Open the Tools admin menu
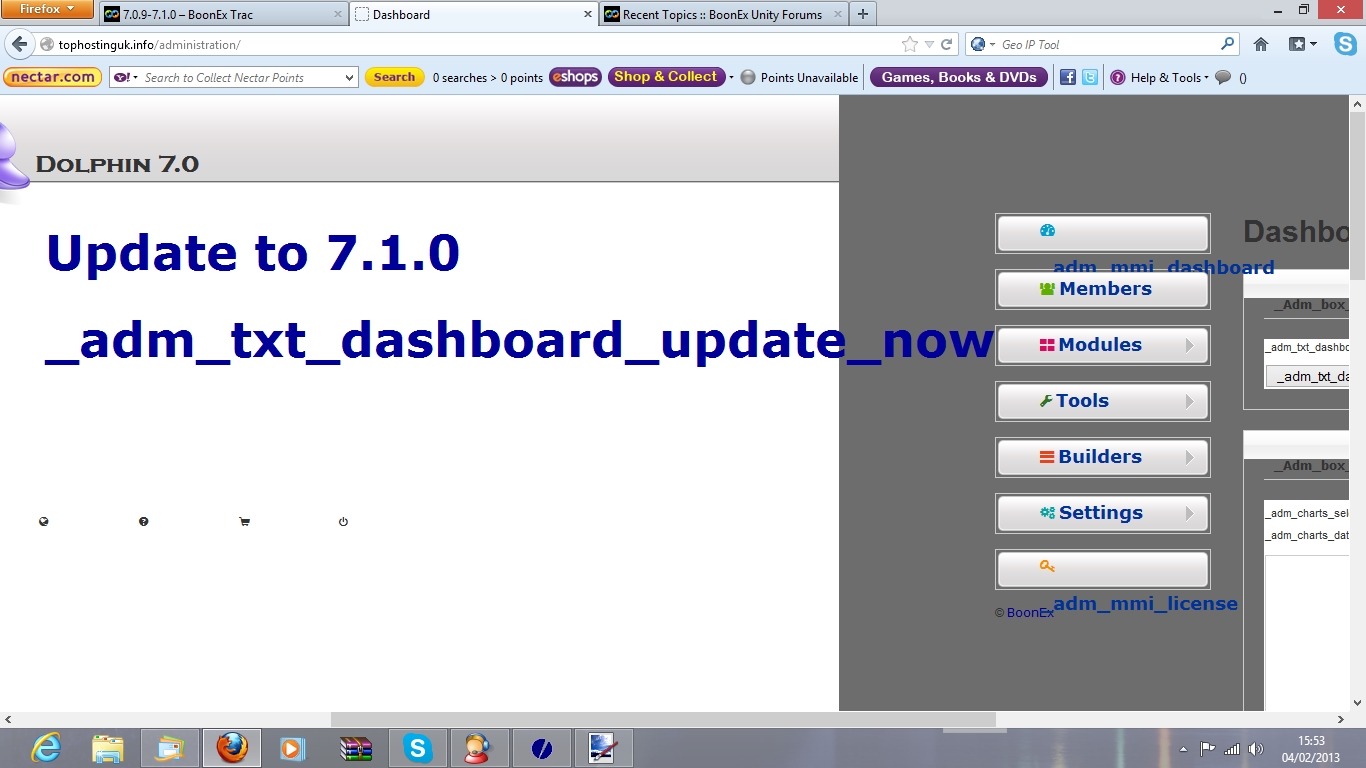The image size is (1366, 768). (1102, 401)
